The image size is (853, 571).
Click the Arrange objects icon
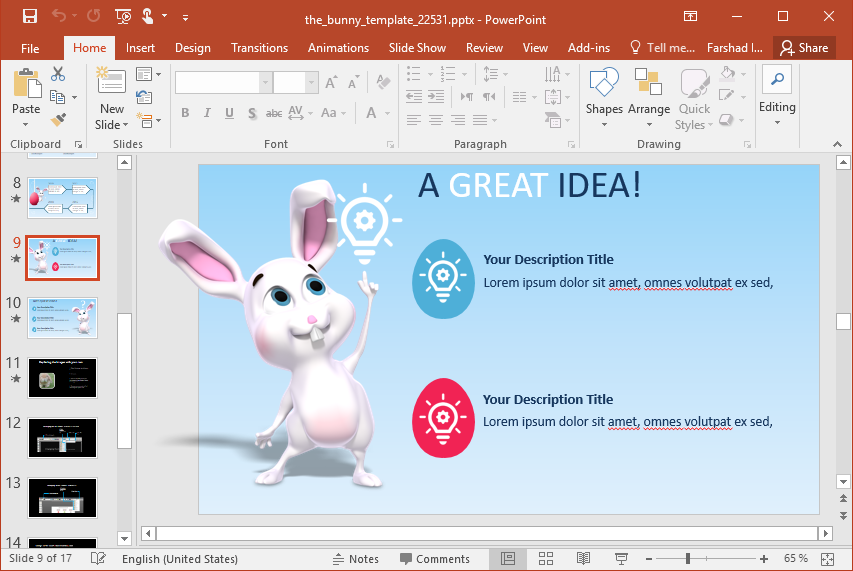click(x=649, y=92)
